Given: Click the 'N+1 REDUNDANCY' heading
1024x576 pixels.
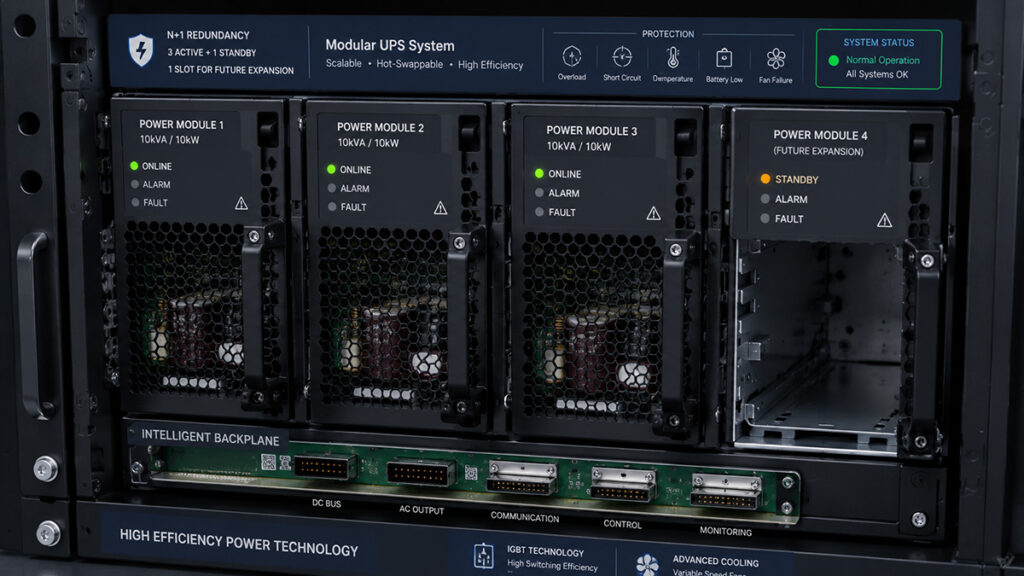Looking at the screenshot, I should click(208, 35).
